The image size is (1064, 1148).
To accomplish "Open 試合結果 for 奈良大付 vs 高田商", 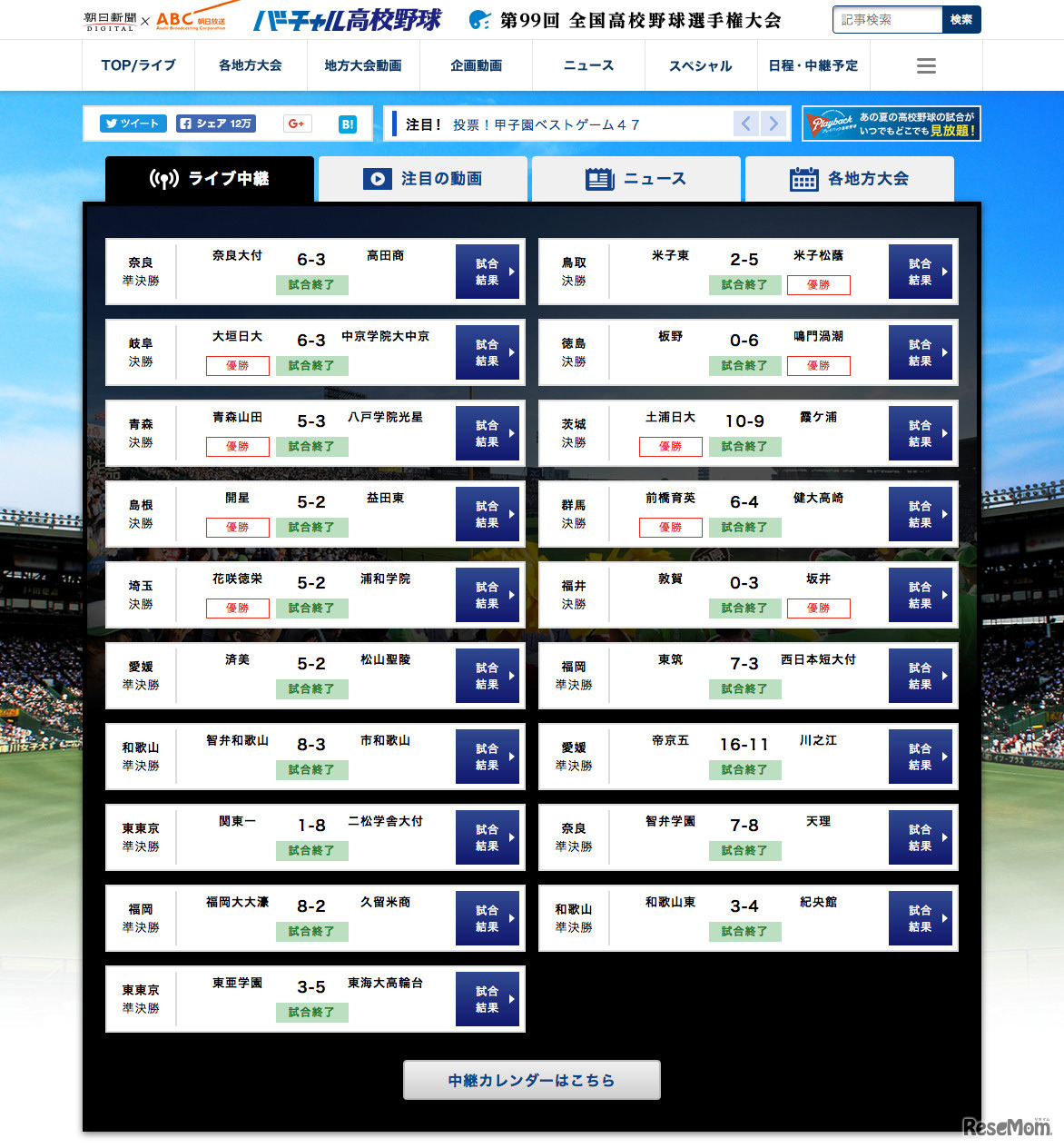I will (488, 272).
